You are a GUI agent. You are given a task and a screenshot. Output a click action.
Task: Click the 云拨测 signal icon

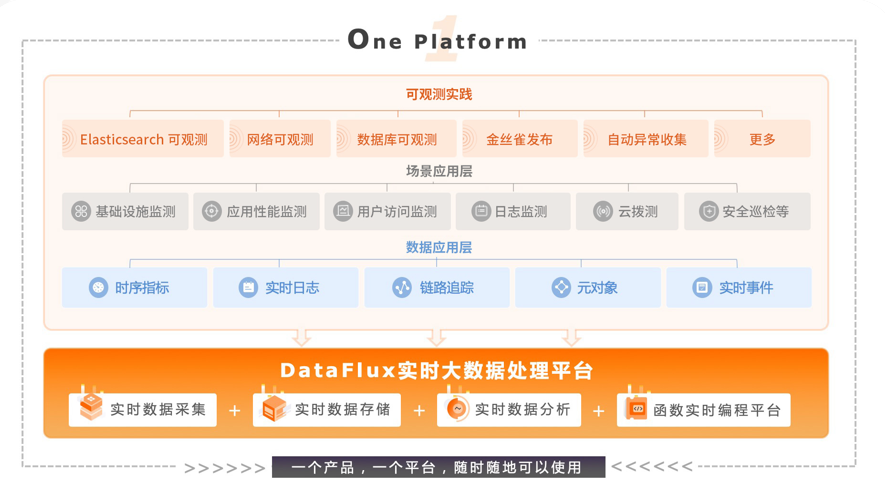point(603,211)
